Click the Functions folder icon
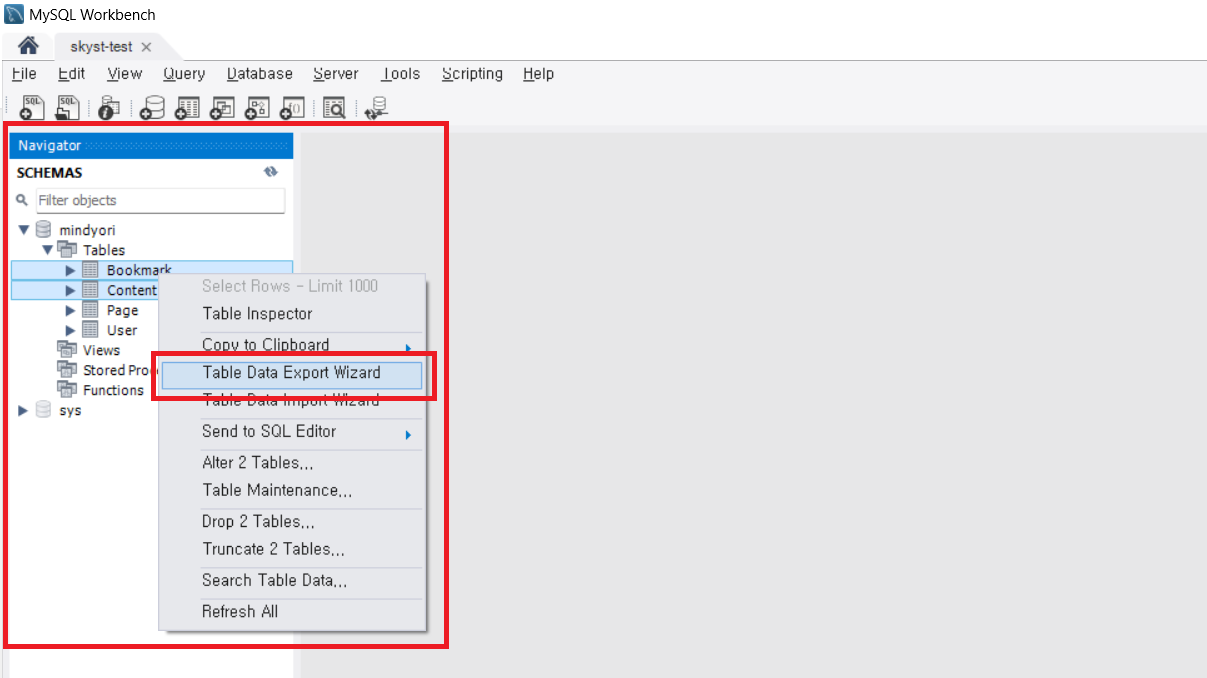This screenshot has width=1207, height=678. coord(67,389)
